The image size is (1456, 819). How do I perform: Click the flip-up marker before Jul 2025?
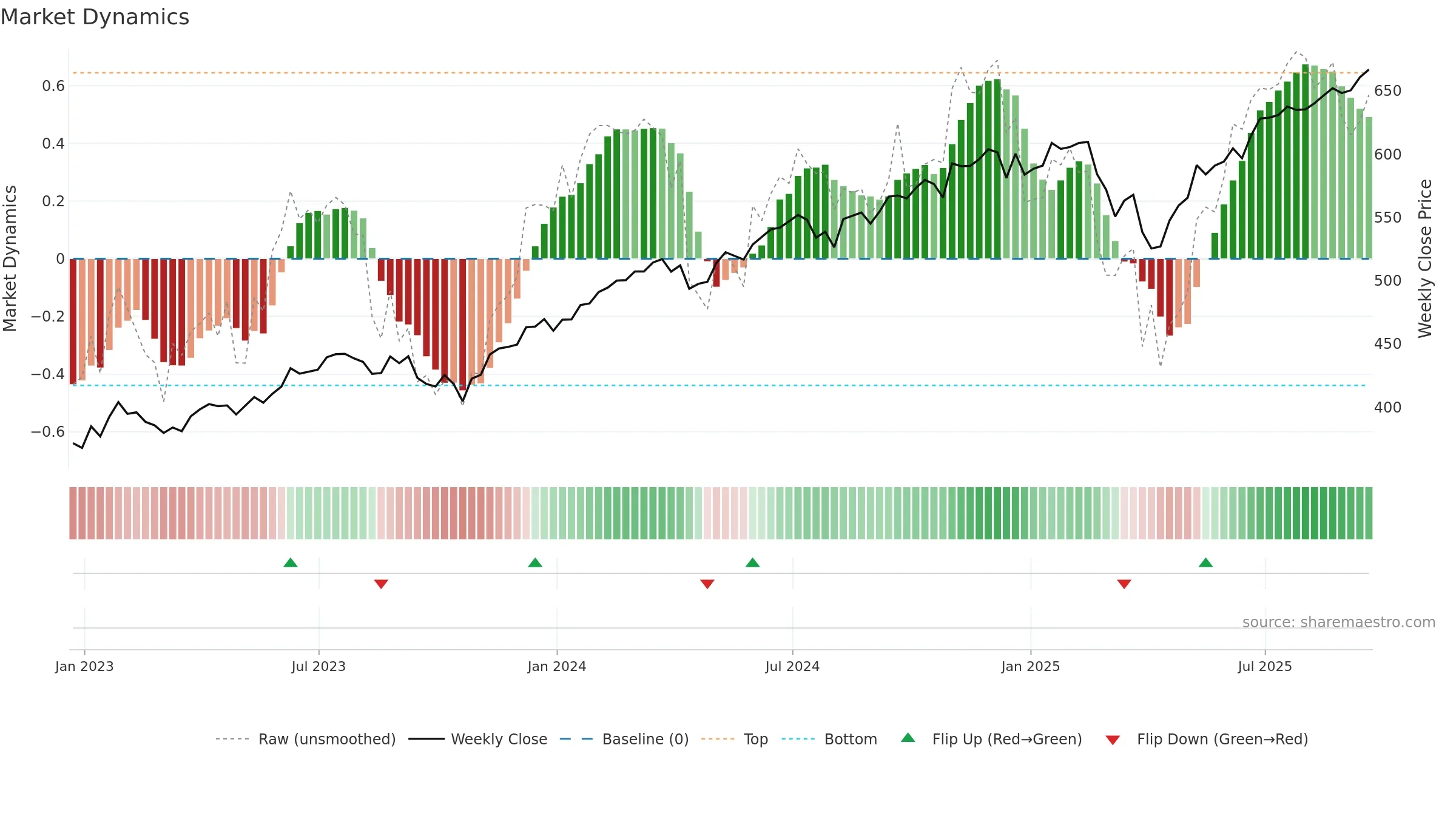1206,562
